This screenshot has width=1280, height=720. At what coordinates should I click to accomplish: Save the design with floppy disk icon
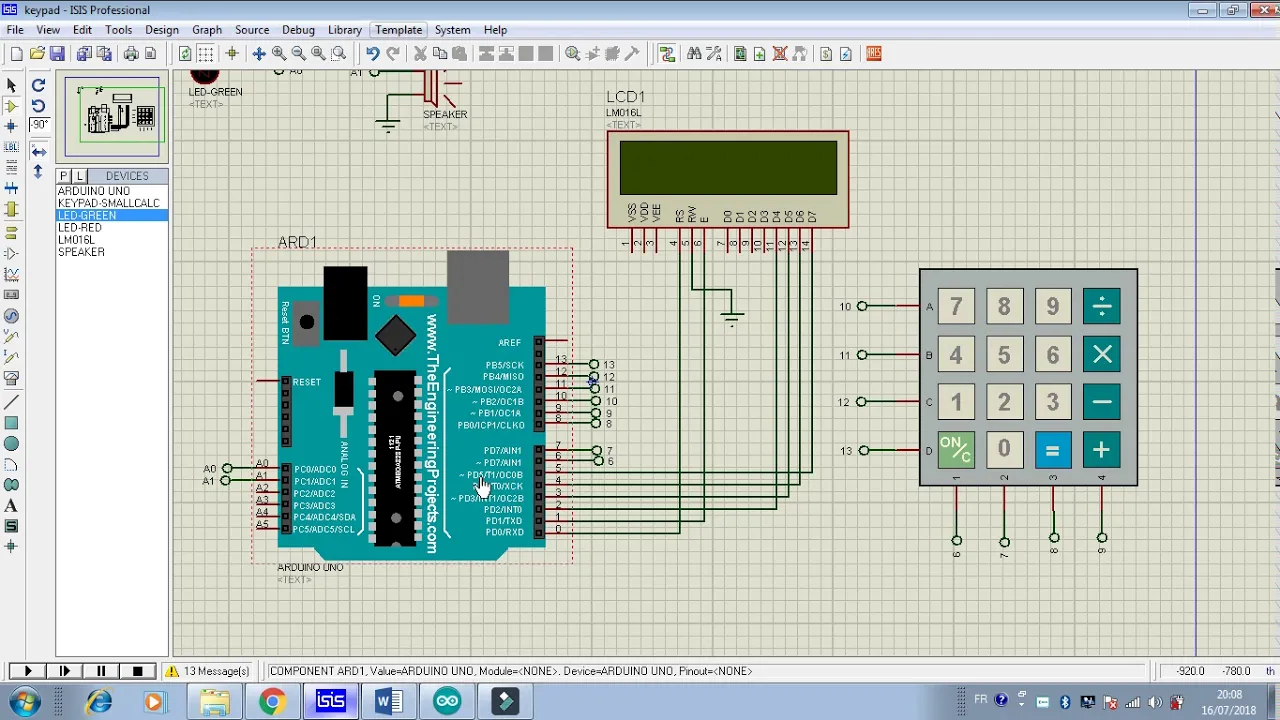[57, 54]
